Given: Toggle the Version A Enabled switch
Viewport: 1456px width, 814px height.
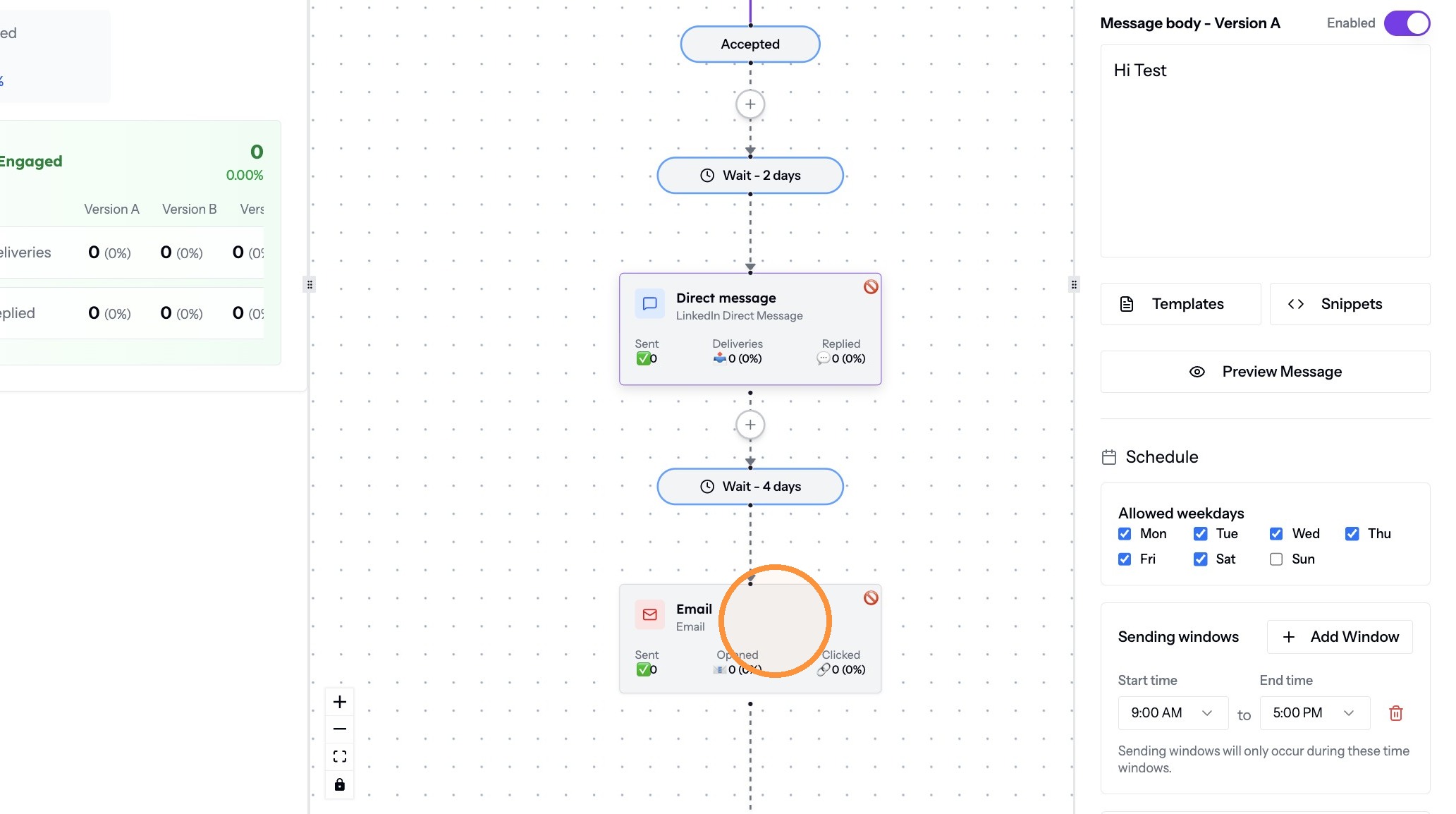Looking at the screenshot, I should pyautogui.click(x=1407, y=23).
